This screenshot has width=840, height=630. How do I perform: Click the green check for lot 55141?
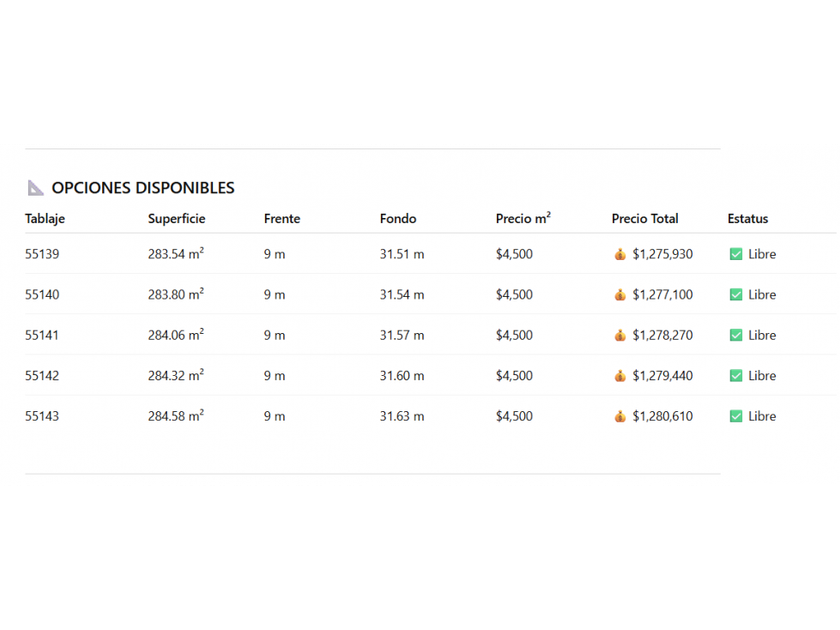click(x=736, y=335)
